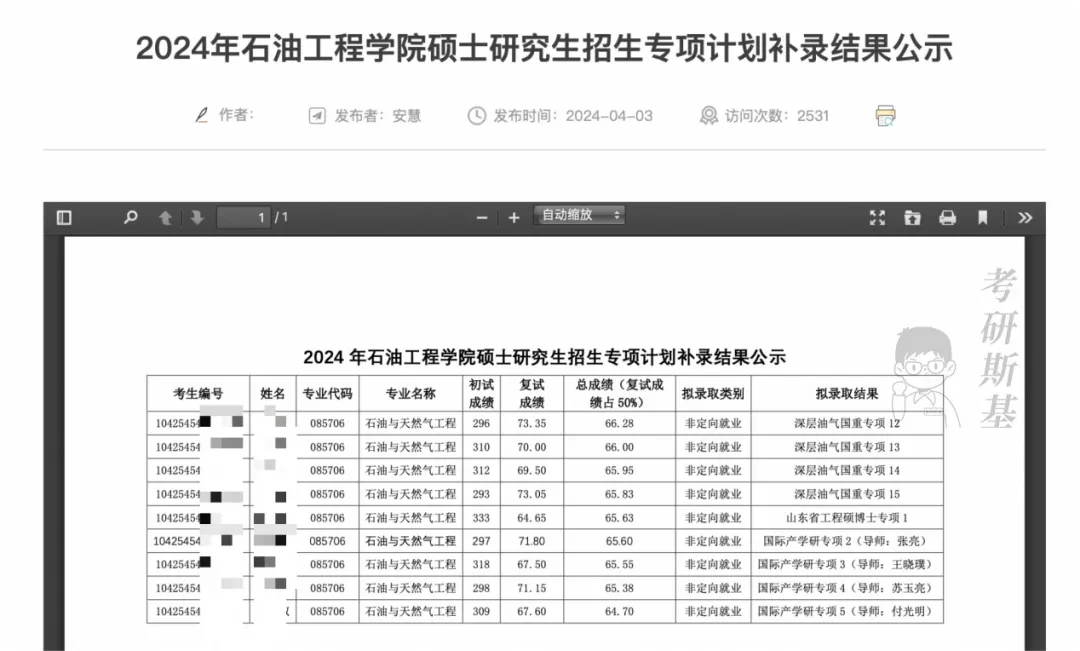Switch to presentation fullscreen mode
Image resolution: width=1080 pixels, height=651 pixels.
pyautogui.click(x=878, y=218)
